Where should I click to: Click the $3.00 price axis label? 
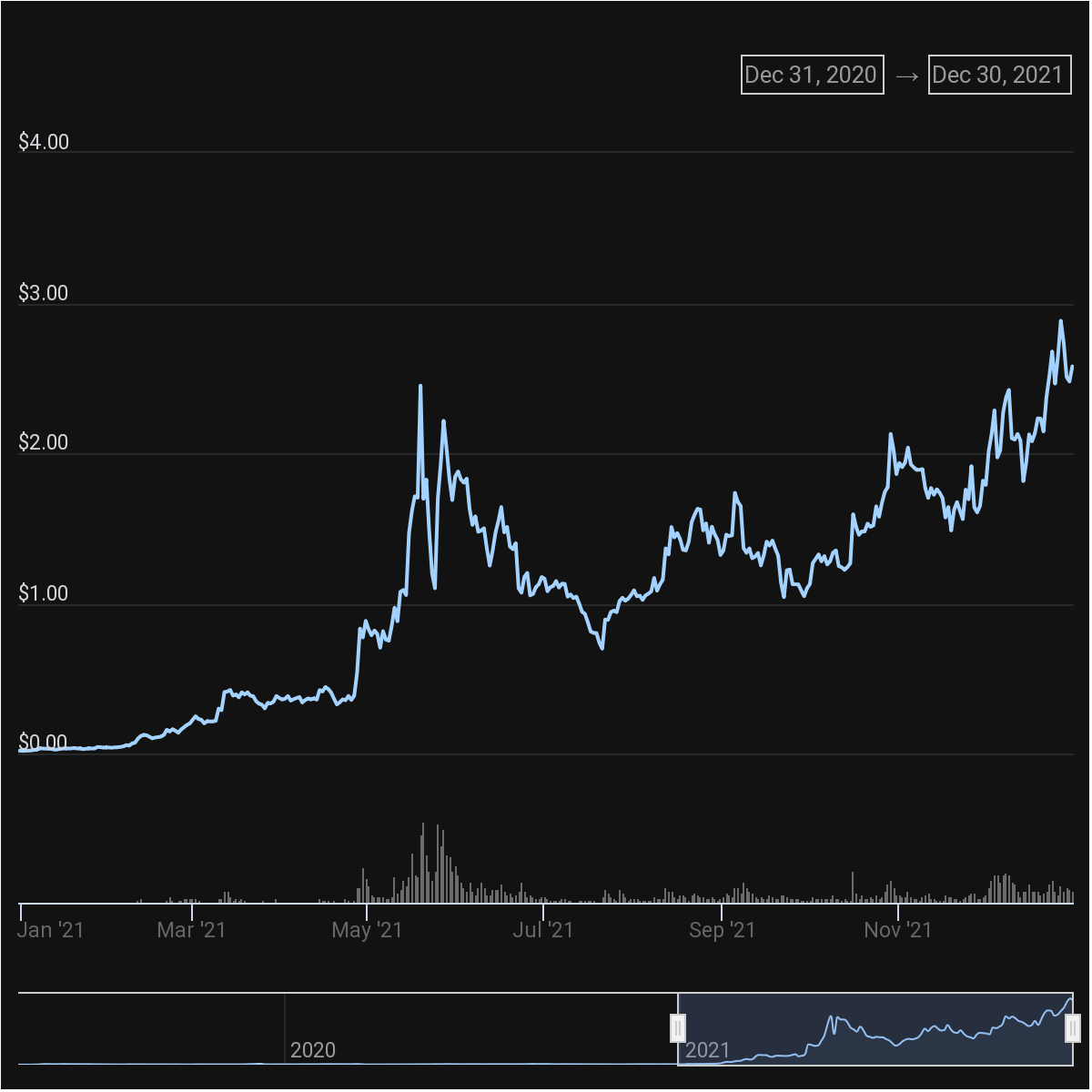click(x=44, y=293)
